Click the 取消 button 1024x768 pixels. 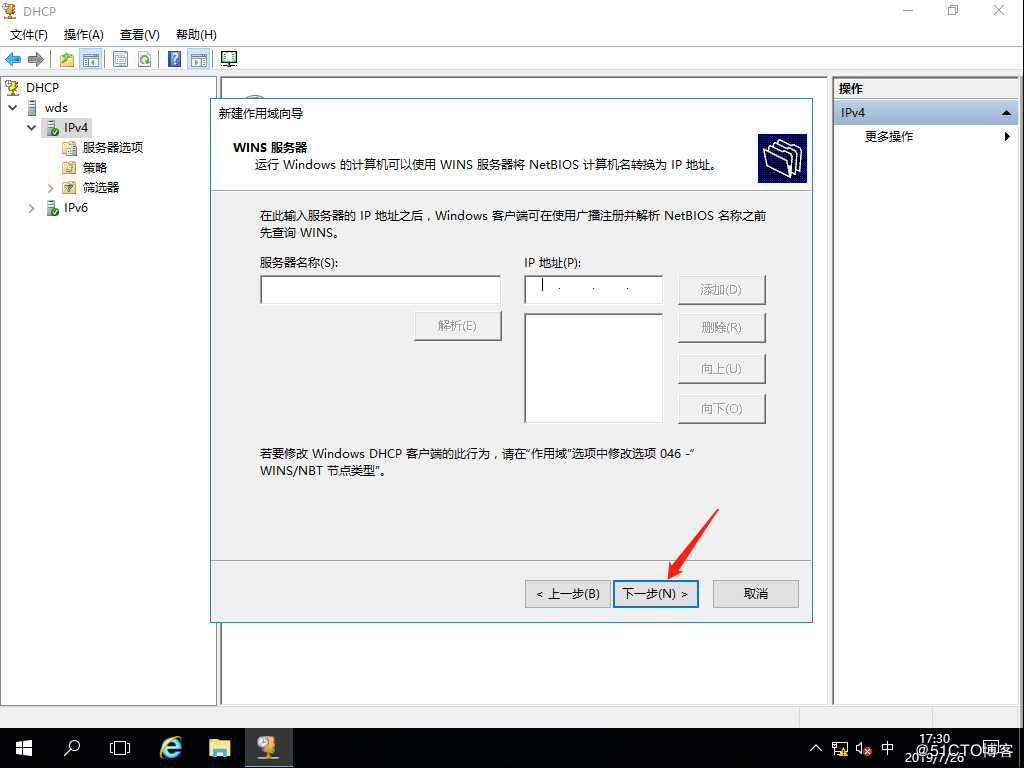(756, 594)
